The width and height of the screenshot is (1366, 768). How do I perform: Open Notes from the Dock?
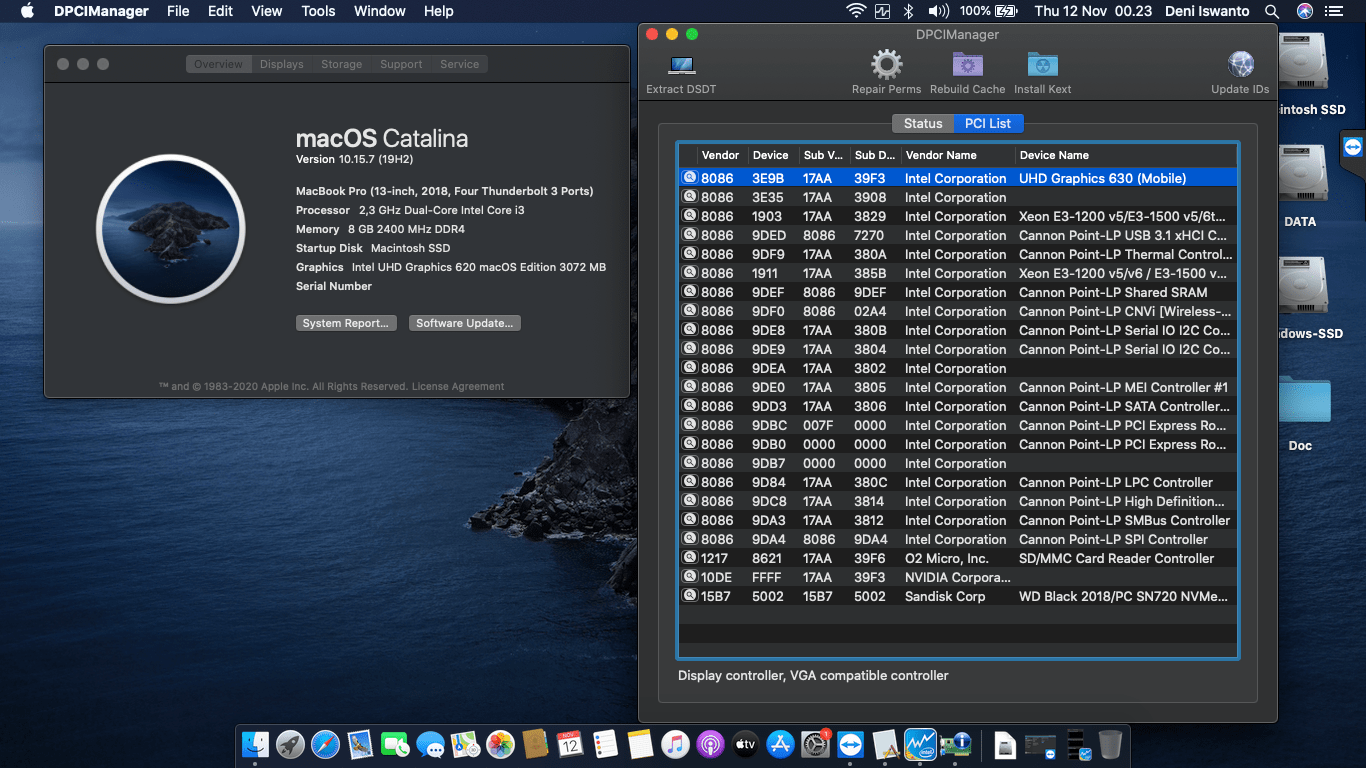click(640, 744)
